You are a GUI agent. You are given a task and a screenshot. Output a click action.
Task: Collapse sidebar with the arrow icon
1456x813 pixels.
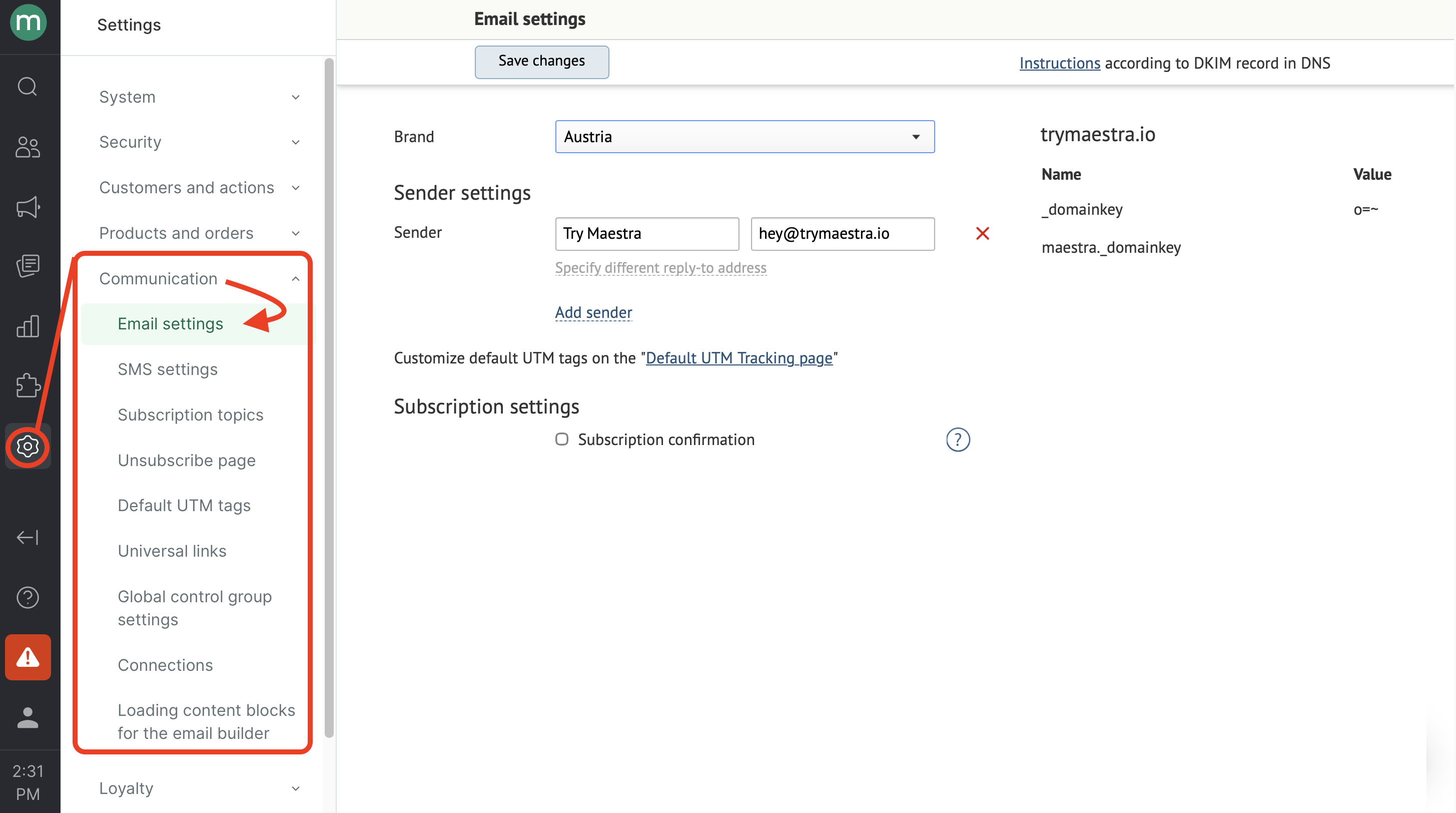[28, 537]
